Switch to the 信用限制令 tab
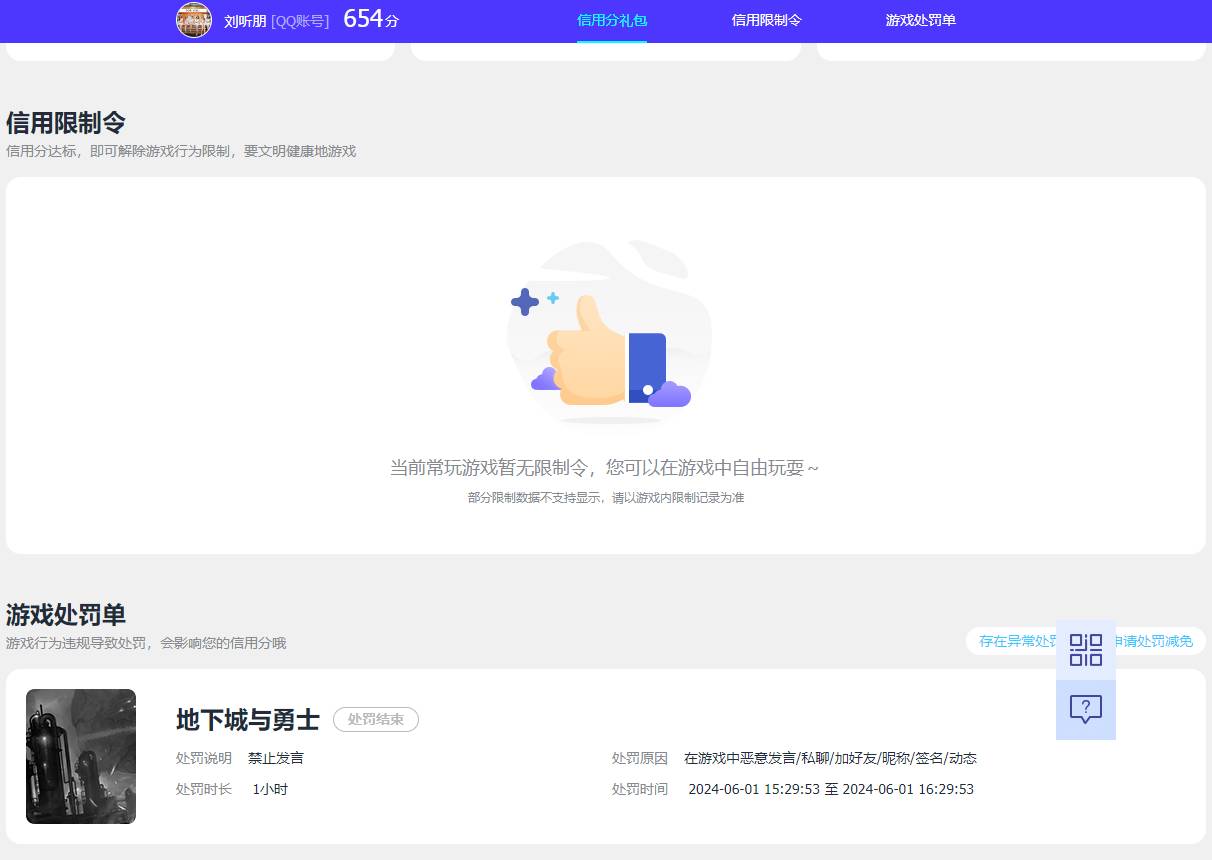The width and height of the screenshot is (1212, 860). point(765,19)
